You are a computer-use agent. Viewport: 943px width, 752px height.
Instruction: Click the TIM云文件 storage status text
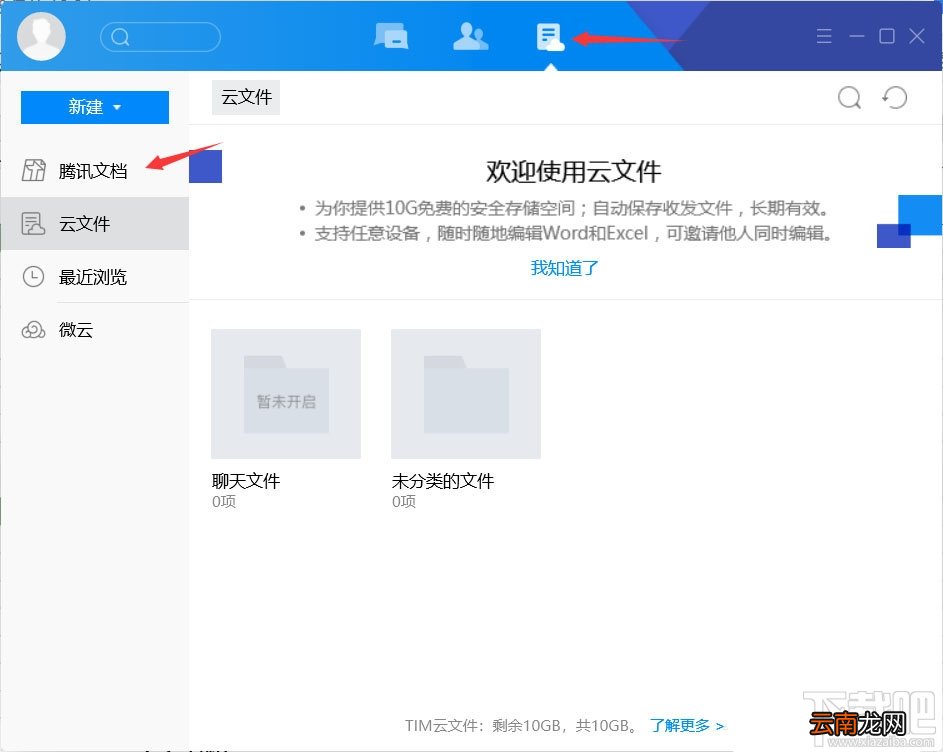coord(521,726)
